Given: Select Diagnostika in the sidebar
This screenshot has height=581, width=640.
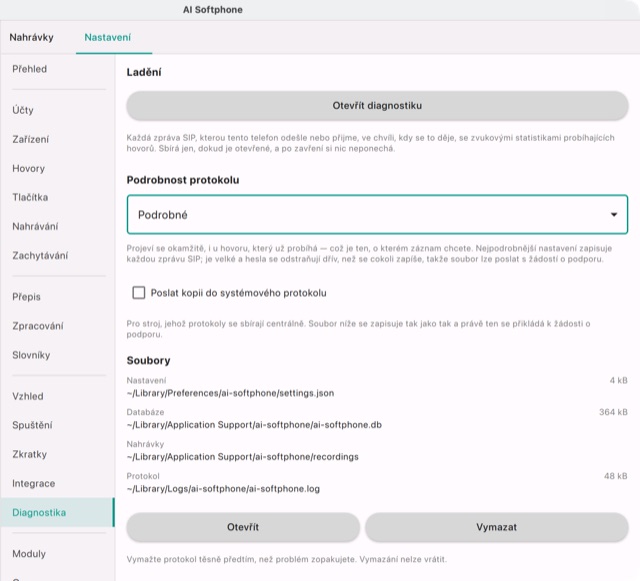Looking at the screenshot, I should point(58,512).
